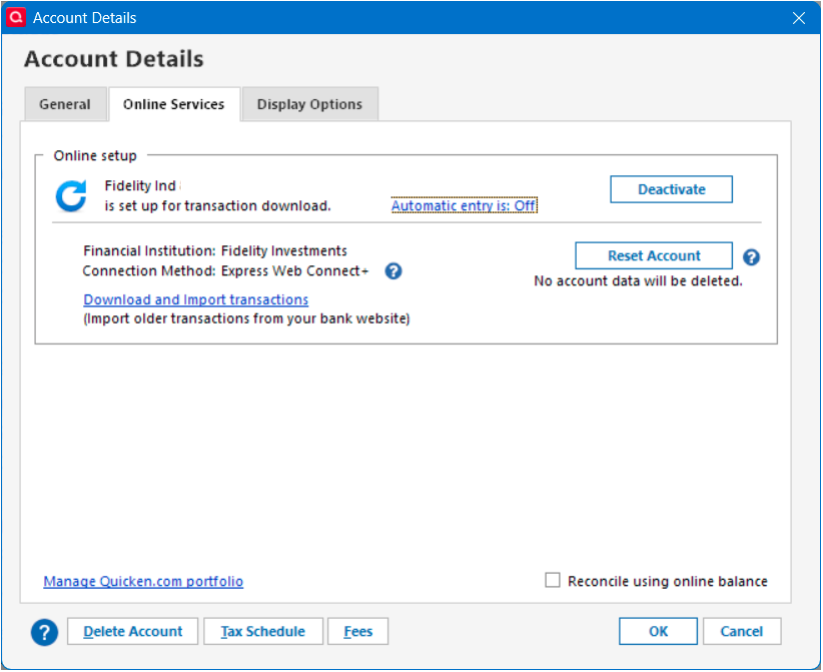The image size is (823, 672).
Task: Click the Express Web Connect+ text
Action: 295,271
